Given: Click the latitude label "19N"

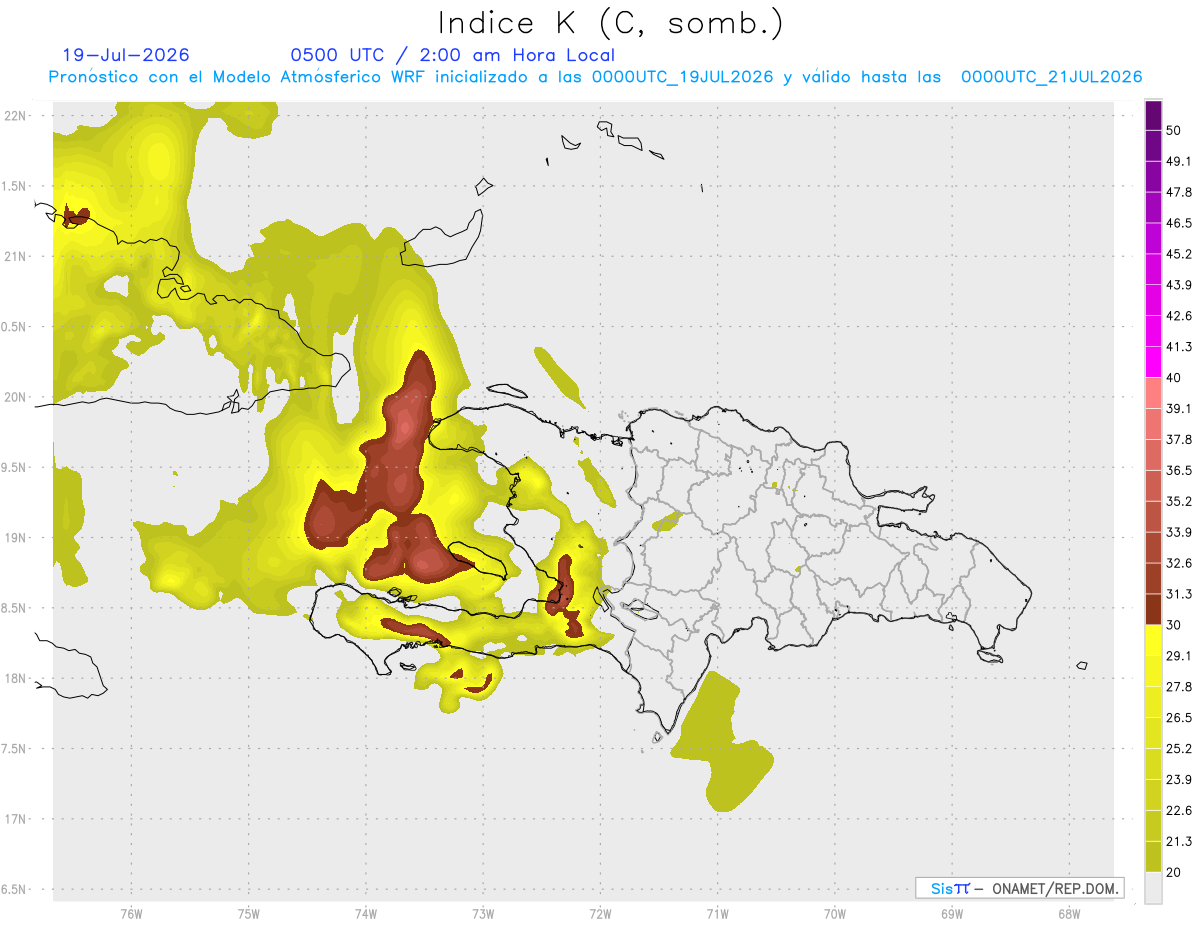Looking at the screenshot, I should (15, 537).
